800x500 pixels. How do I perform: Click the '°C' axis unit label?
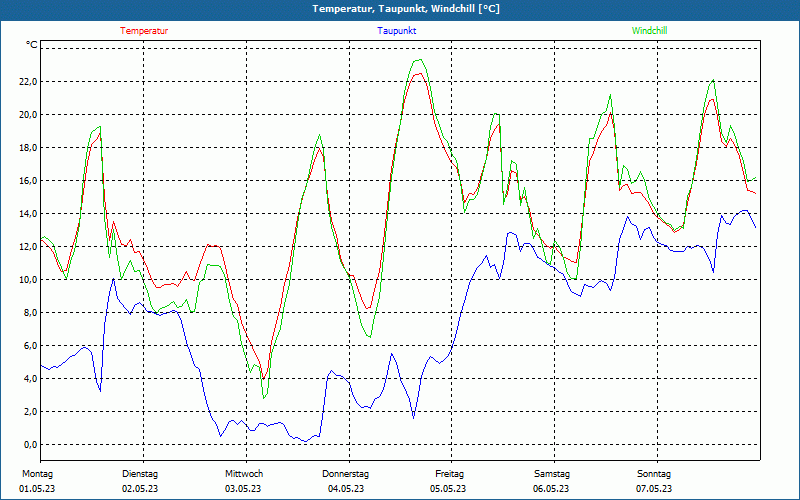32,45
